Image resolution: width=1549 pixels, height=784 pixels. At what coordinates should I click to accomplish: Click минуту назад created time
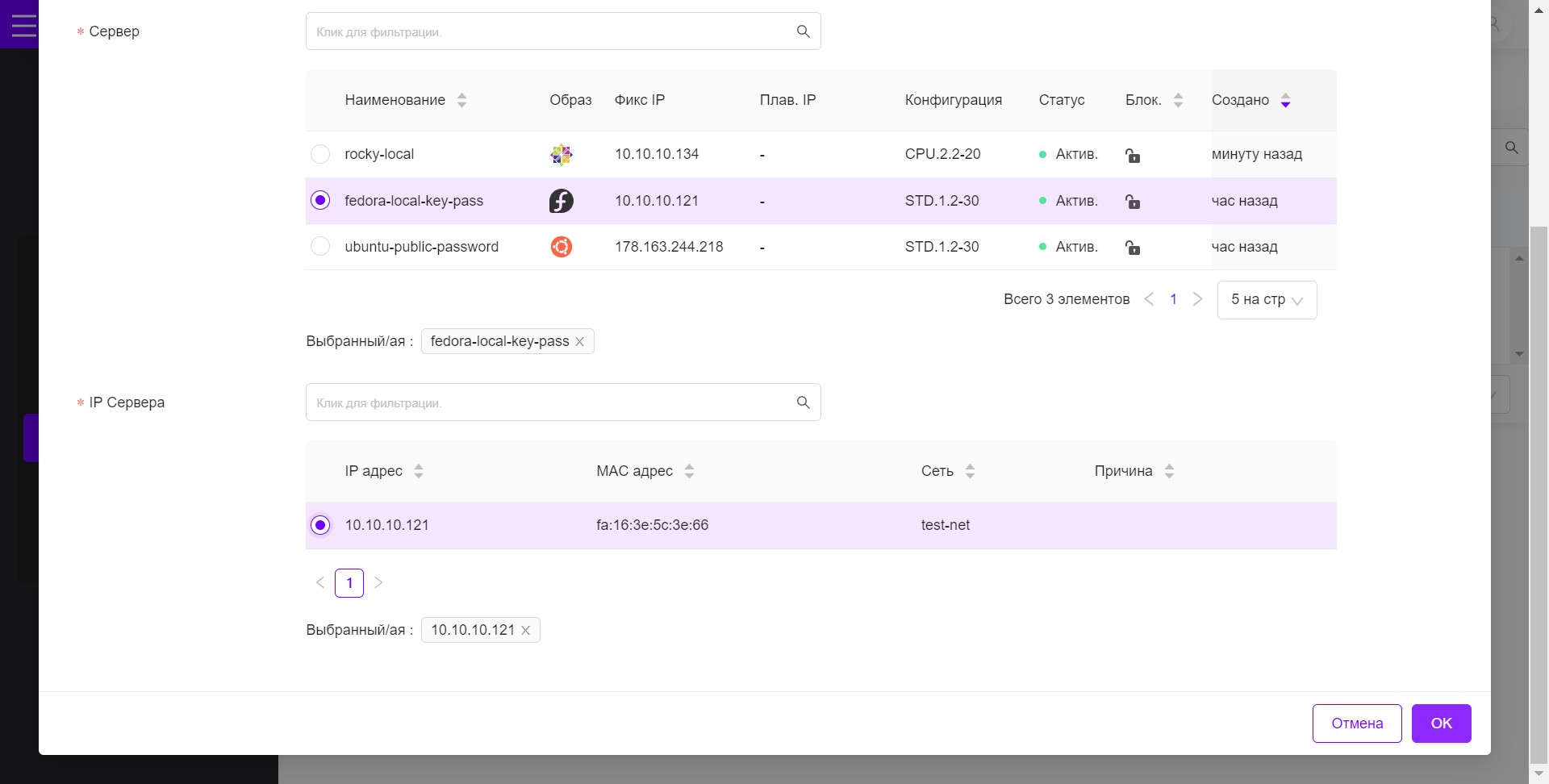click(1257, 154)
